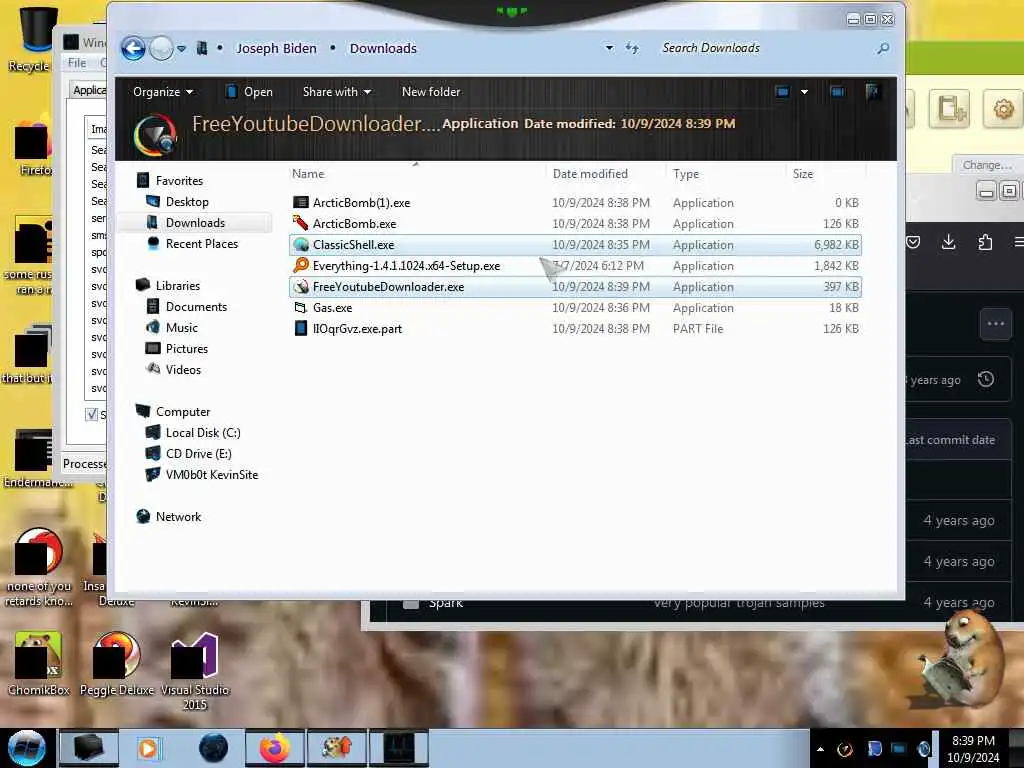Toggle the preview pane icon

(837, 92)
